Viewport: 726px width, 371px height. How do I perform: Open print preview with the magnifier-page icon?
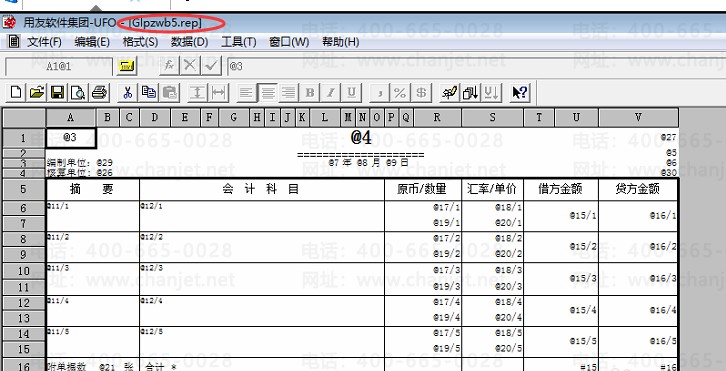pos(77,92)
